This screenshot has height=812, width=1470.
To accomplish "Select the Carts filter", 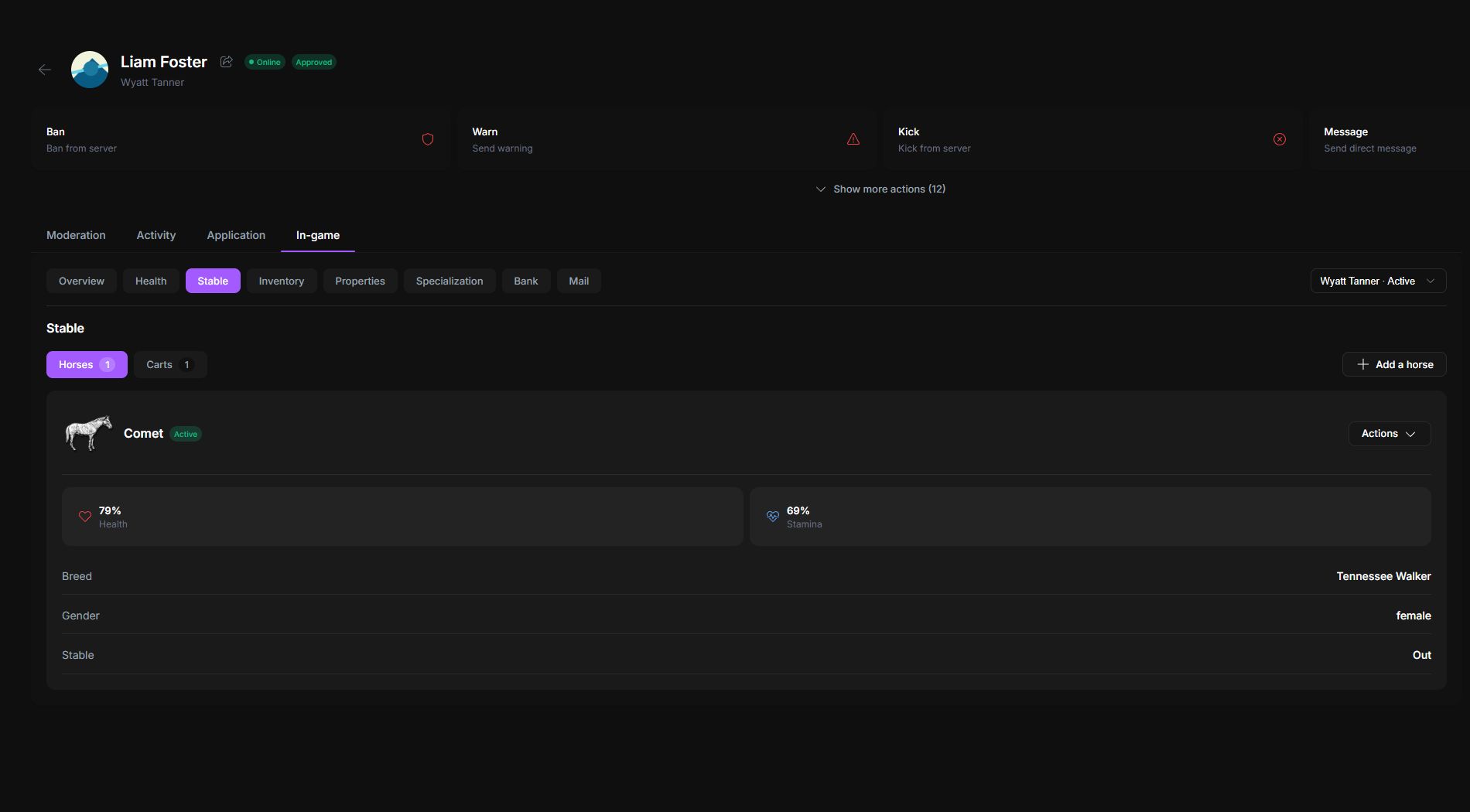I will (x=170, y=364).
